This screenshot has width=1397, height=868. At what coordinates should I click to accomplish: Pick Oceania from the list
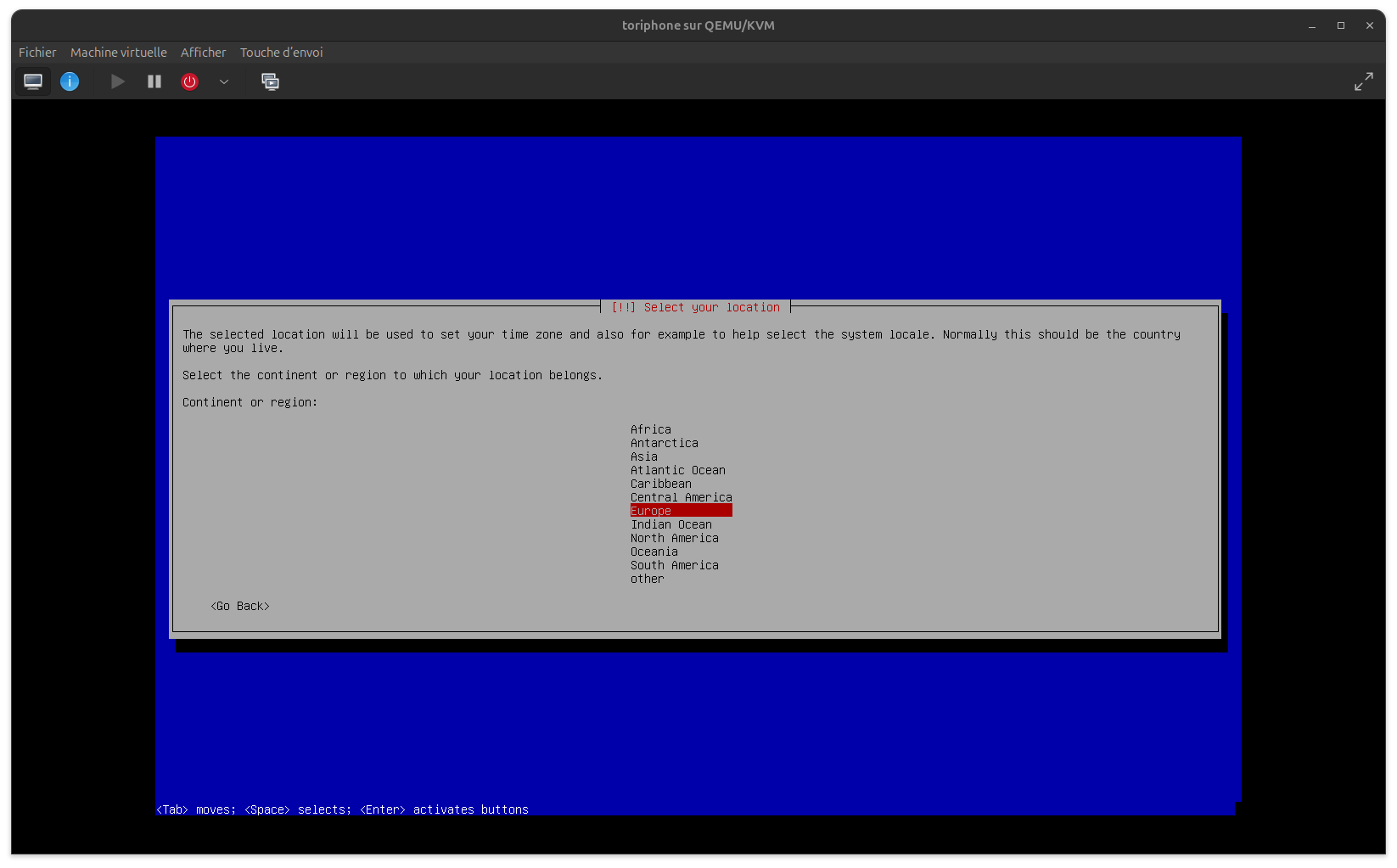(654, 552)
